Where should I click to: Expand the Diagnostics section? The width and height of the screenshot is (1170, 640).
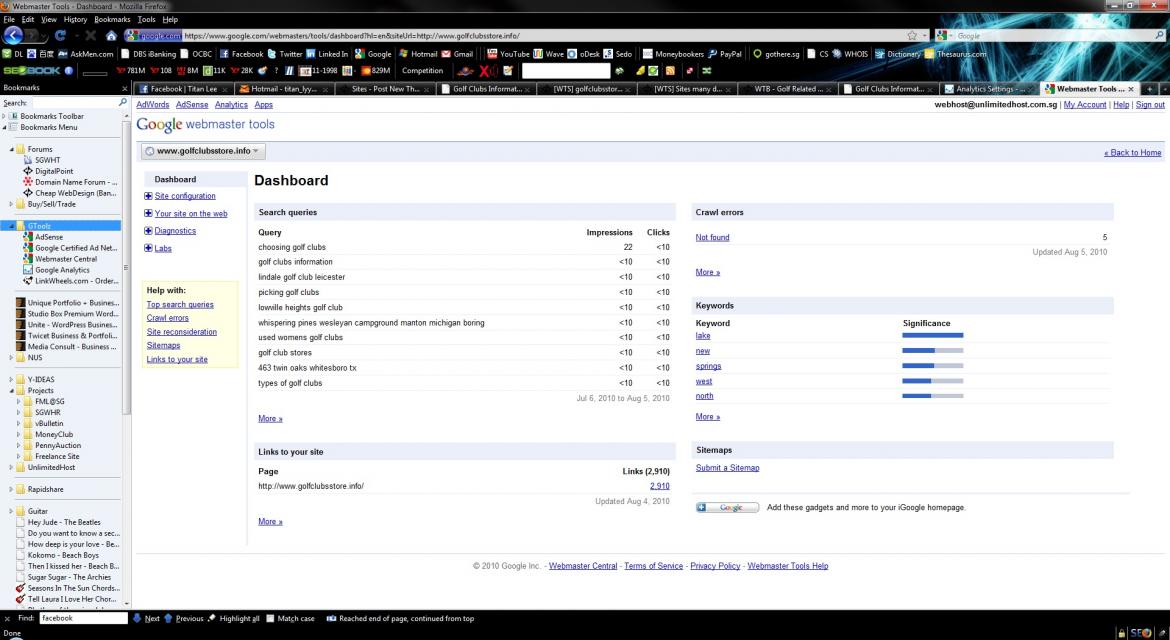[x=149, y=231]
